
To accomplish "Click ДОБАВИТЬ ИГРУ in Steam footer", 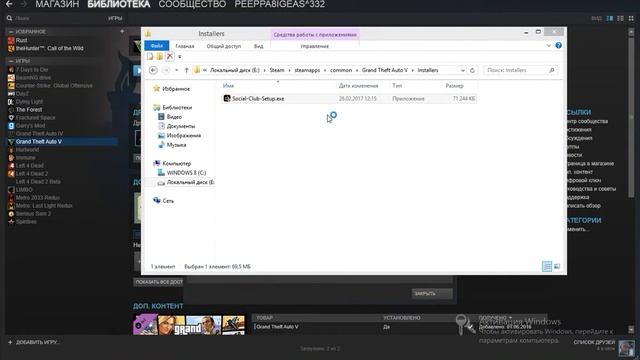I will [33, 342].
